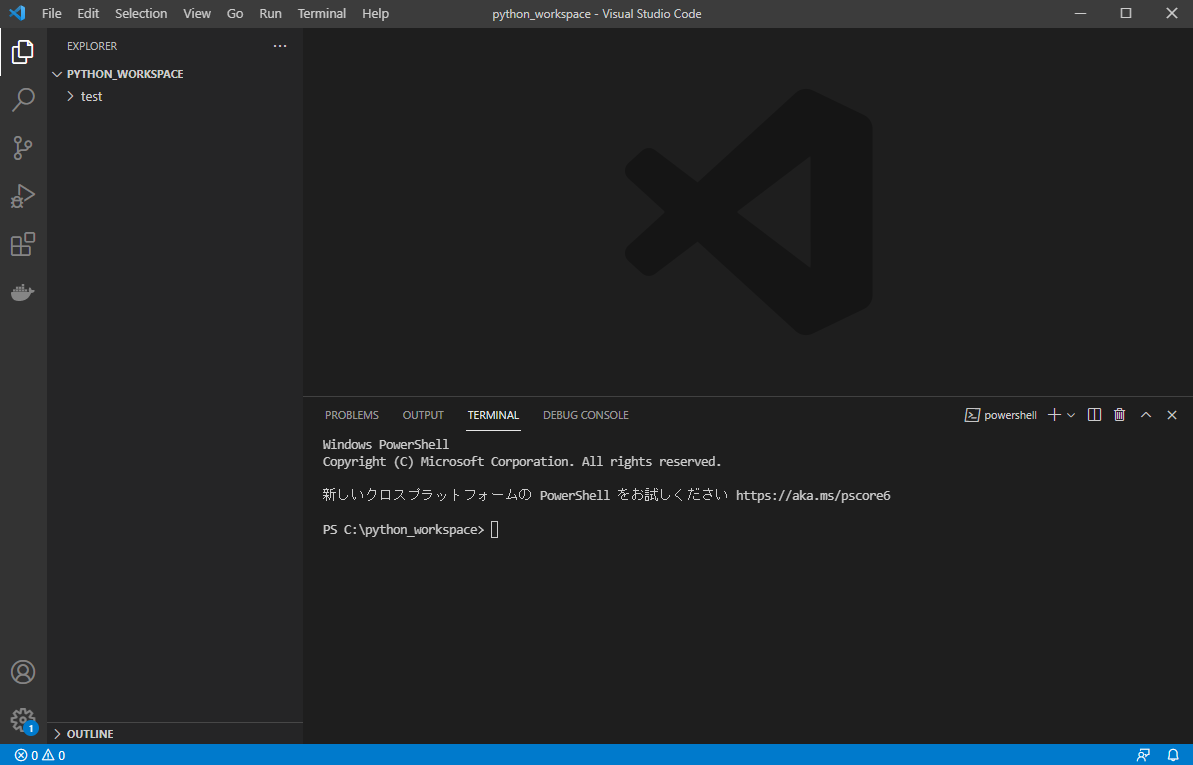Click the VS Code logo in title bar
The height and width of the screenshot is (765, 1193).
(x=17, y=13)
